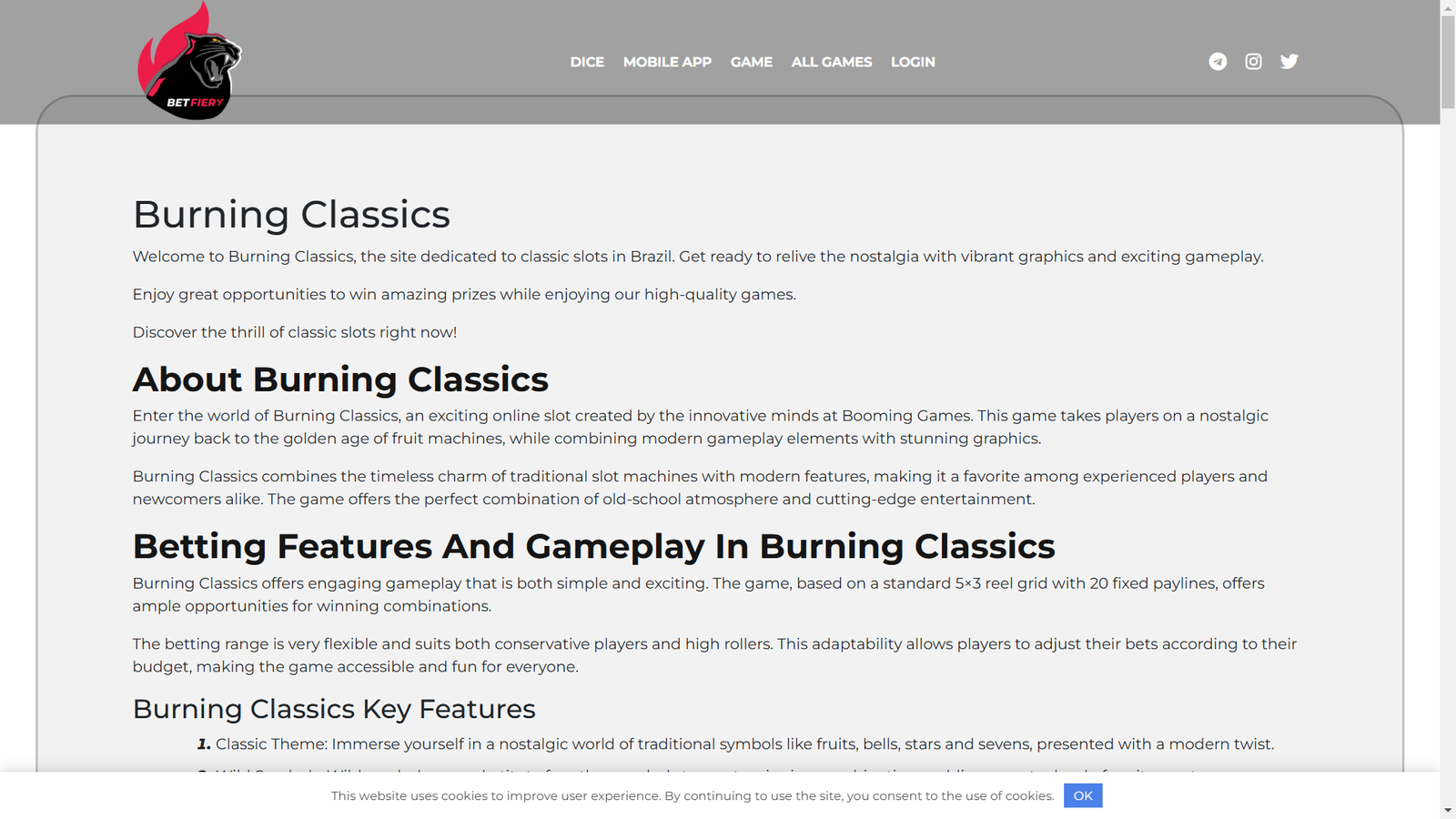Viewport: 1456px width, 819px height.
Task: Go to the DICE menu item
Action: (587, 62)
